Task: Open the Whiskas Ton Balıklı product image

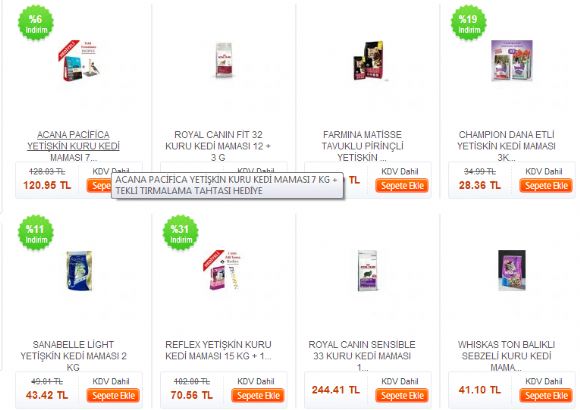Action: 512,270
